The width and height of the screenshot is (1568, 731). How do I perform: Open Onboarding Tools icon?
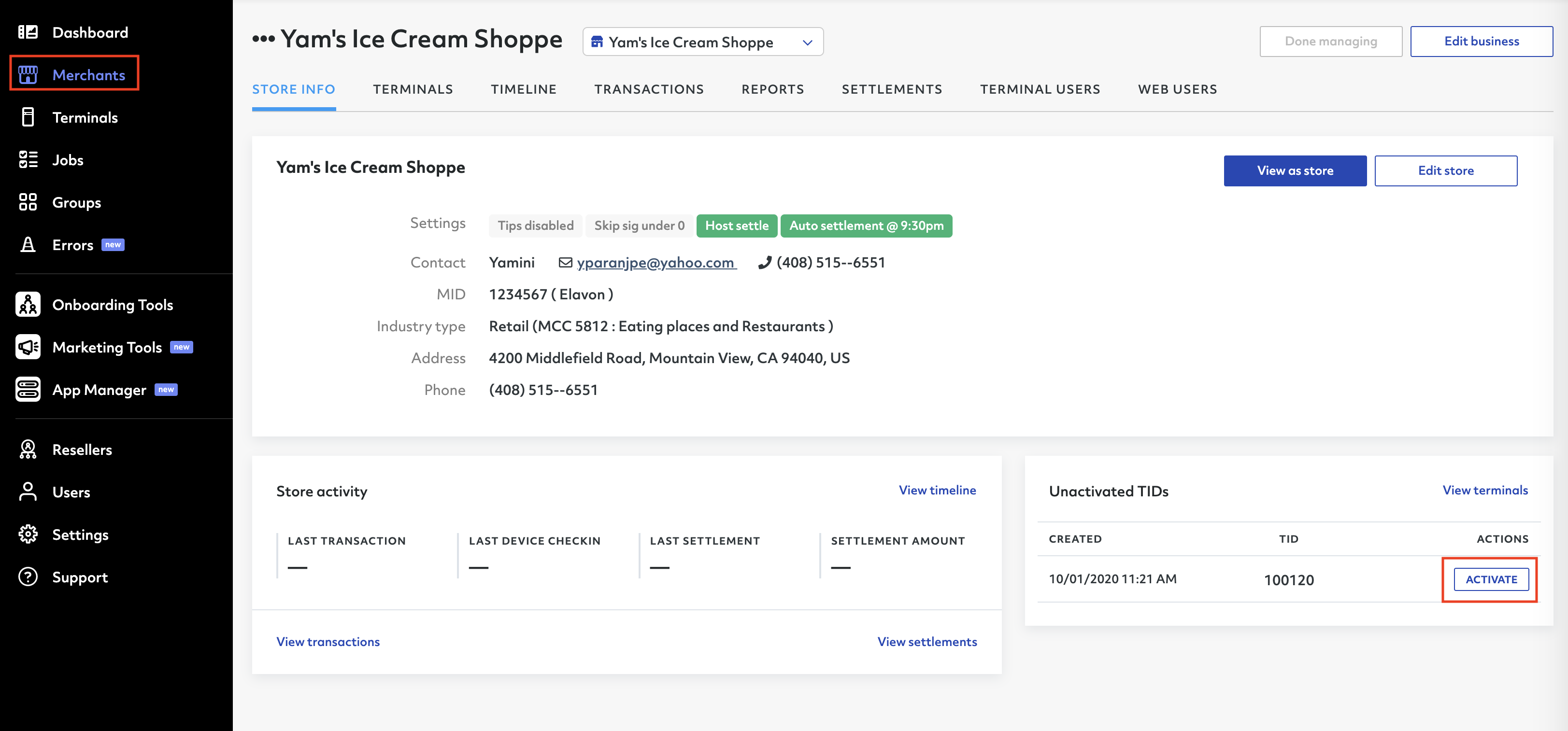point(28,305)
